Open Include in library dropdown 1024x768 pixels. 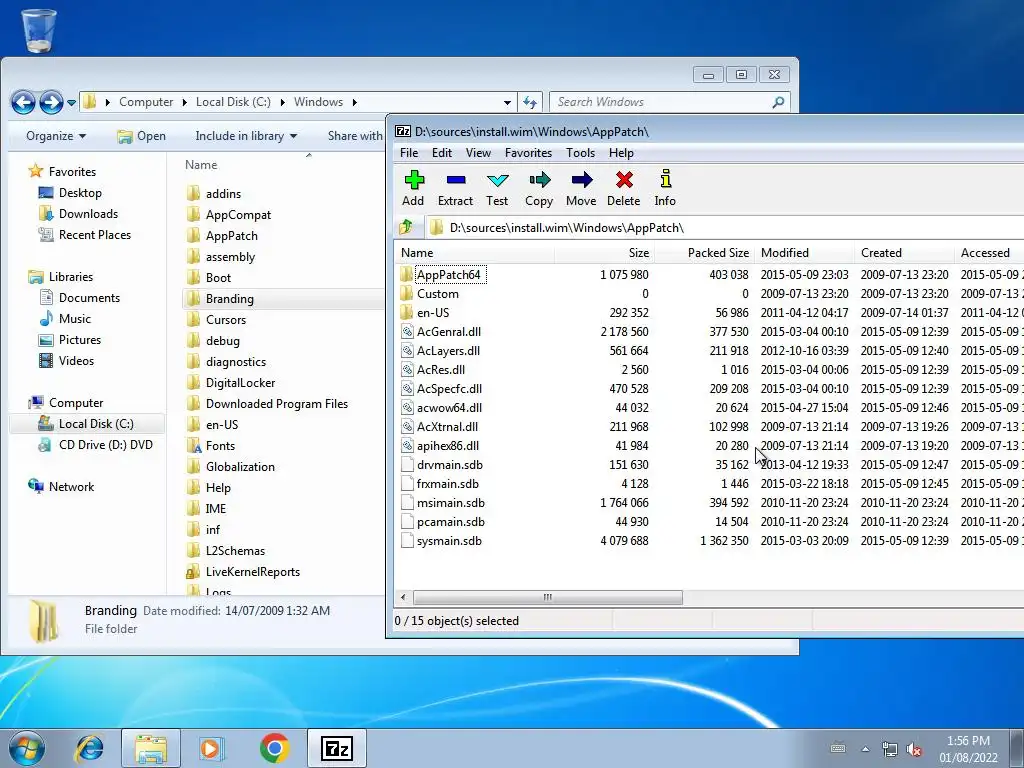coord(246,136)
